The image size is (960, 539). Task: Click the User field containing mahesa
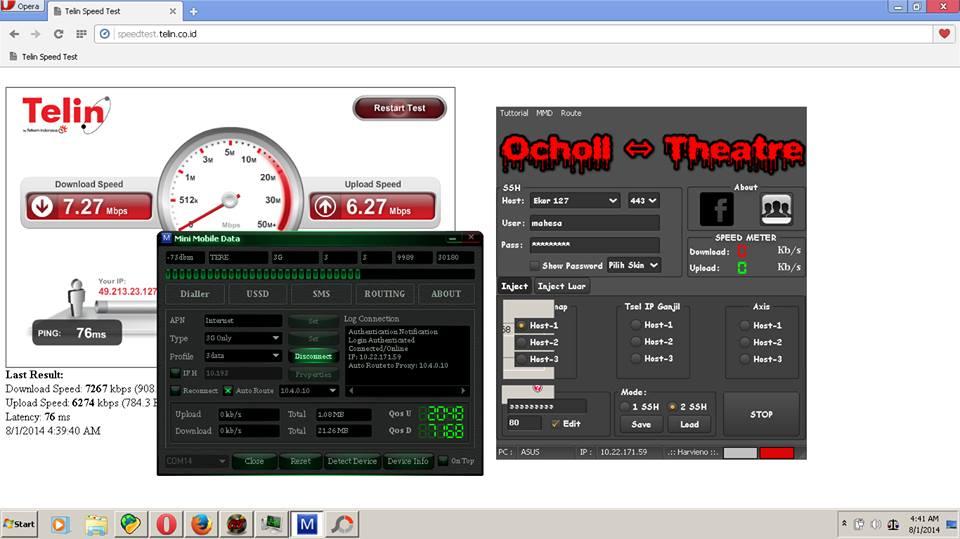point(594,223)
